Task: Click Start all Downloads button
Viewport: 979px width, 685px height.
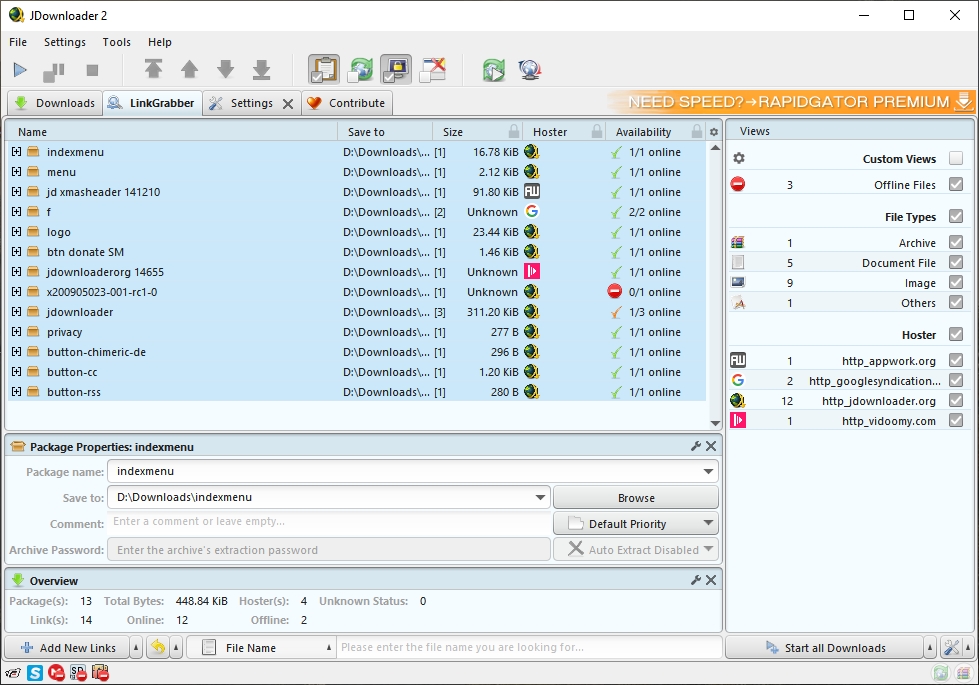Action: (x=825, y=648)
